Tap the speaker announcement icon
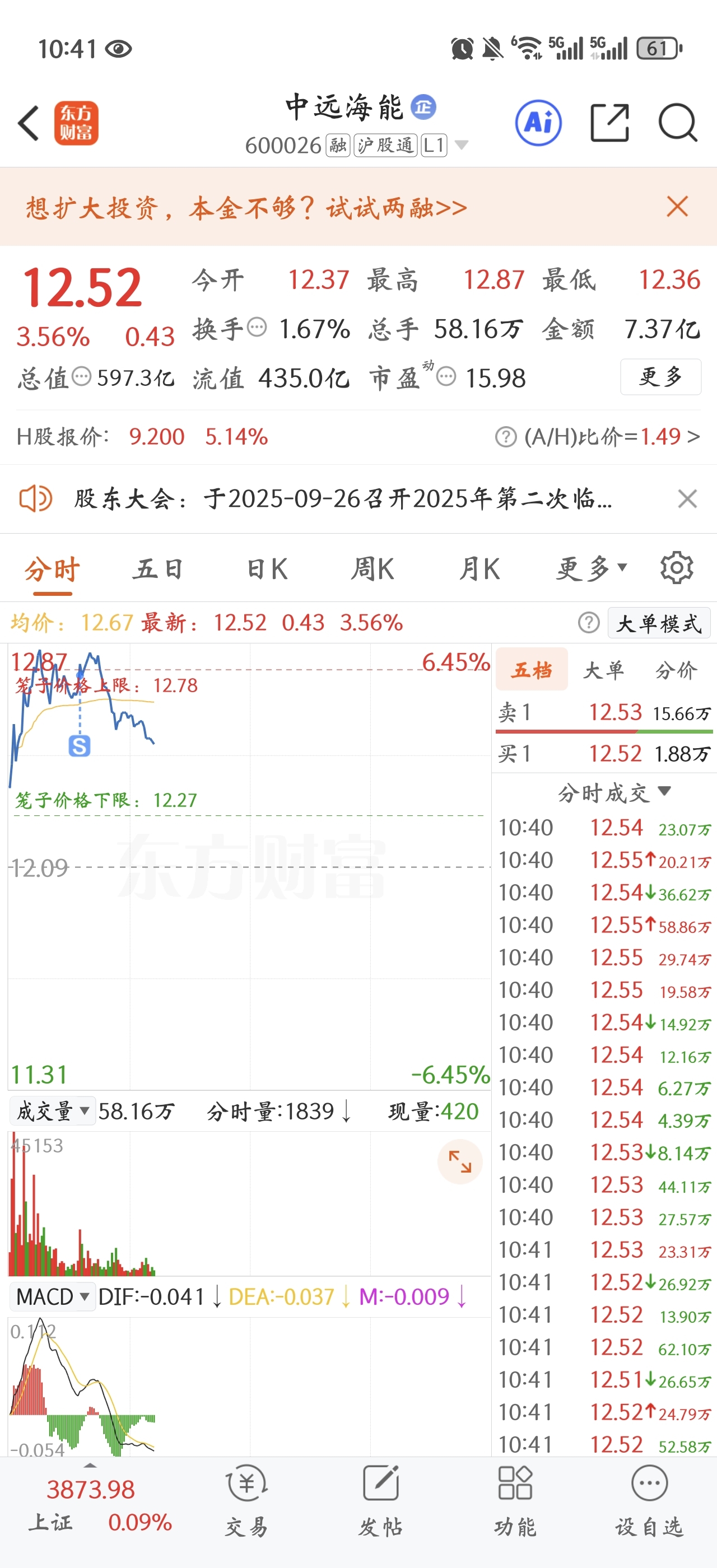Image resolution: width=717 pixels, height=1568 pixels. [35, 498]
